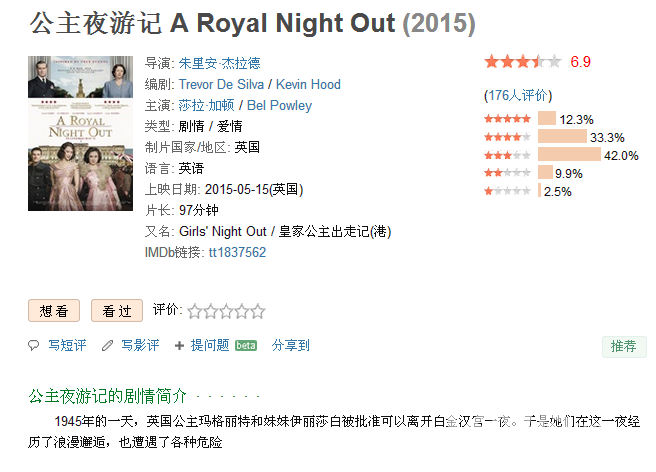Open actress 莎拉·加顿 page
This screenshot has height=472, width=656.
pos(207,105)
